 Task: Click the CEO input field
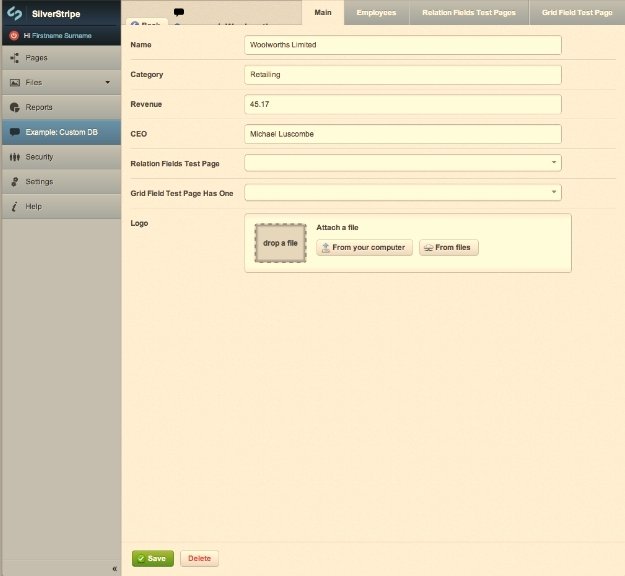coord(403,134)
